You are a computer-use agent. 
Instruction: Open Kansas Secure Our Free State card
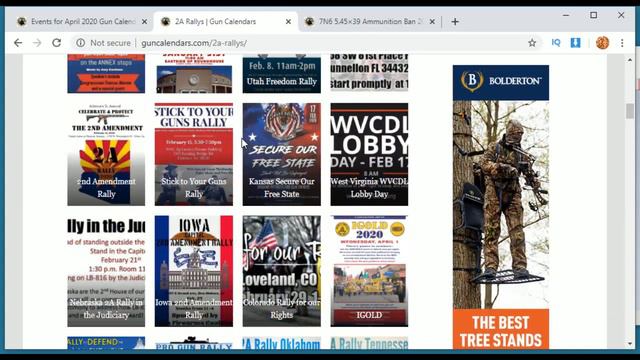click(x=282, y=154)
